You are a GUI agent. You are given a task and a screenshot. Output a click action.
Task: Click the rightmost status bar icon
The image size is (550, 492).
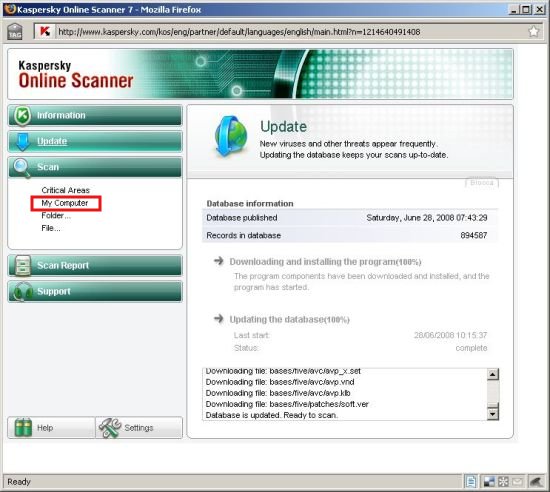coord(536,482)
